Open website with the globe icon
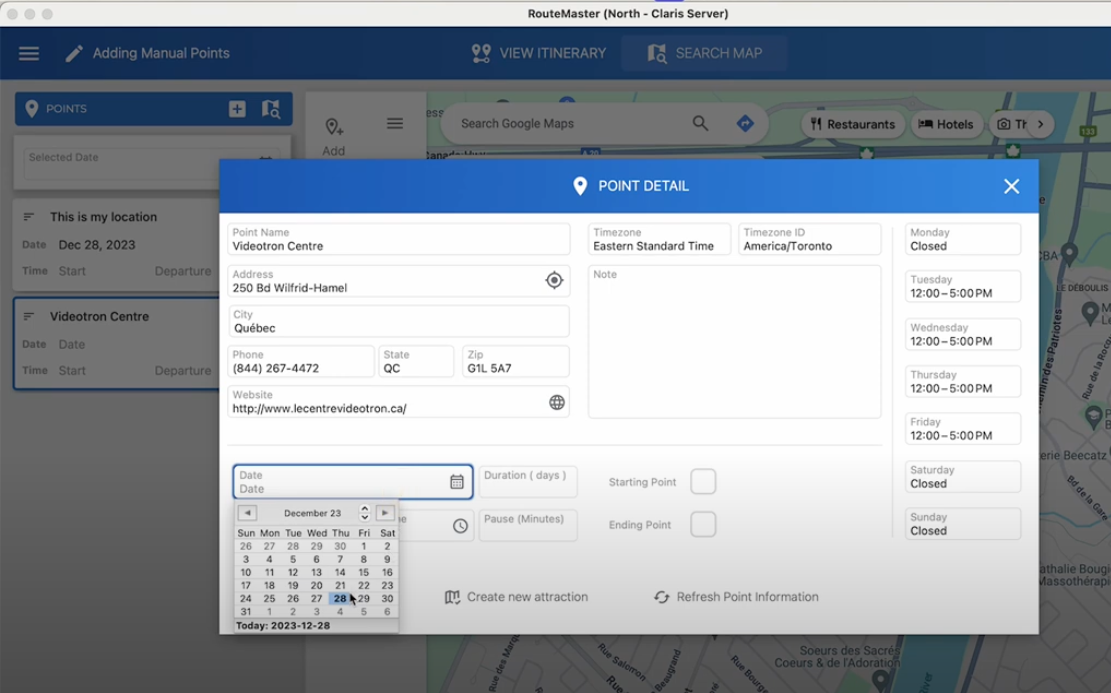 tap(557, 402)
